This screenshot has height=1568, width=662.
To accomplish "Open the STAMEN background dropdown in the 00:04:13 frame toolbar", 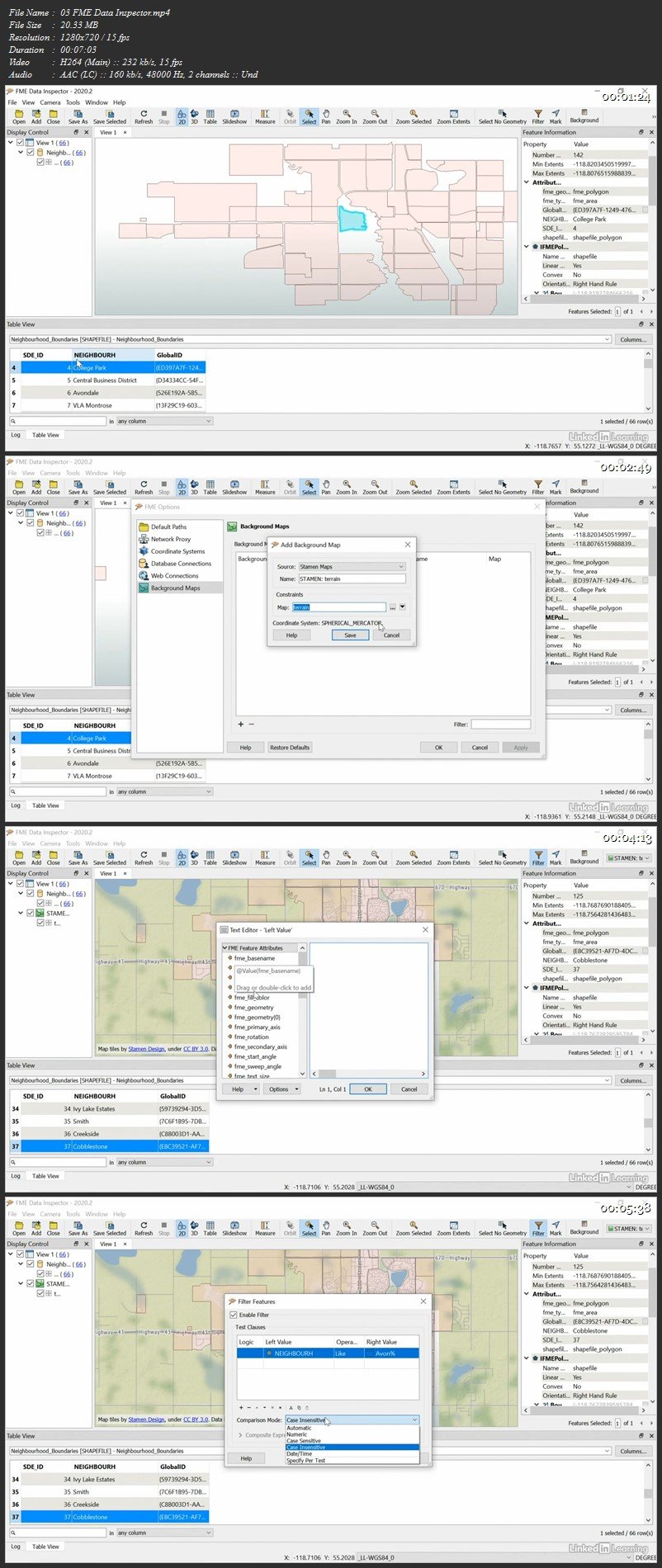I will tap(628, 858).
